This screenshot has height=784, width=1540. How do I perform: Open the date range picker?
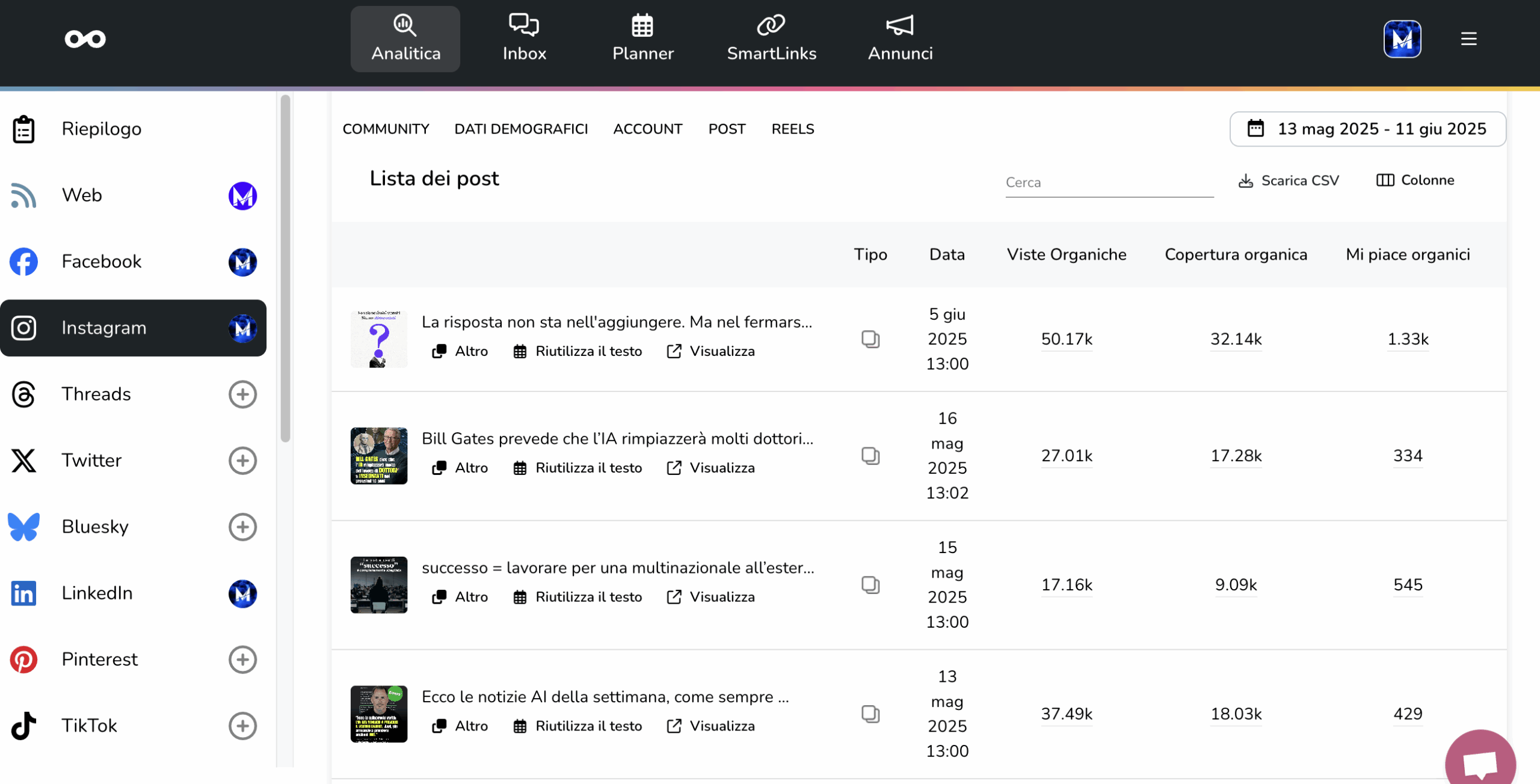click(1367, 129)
